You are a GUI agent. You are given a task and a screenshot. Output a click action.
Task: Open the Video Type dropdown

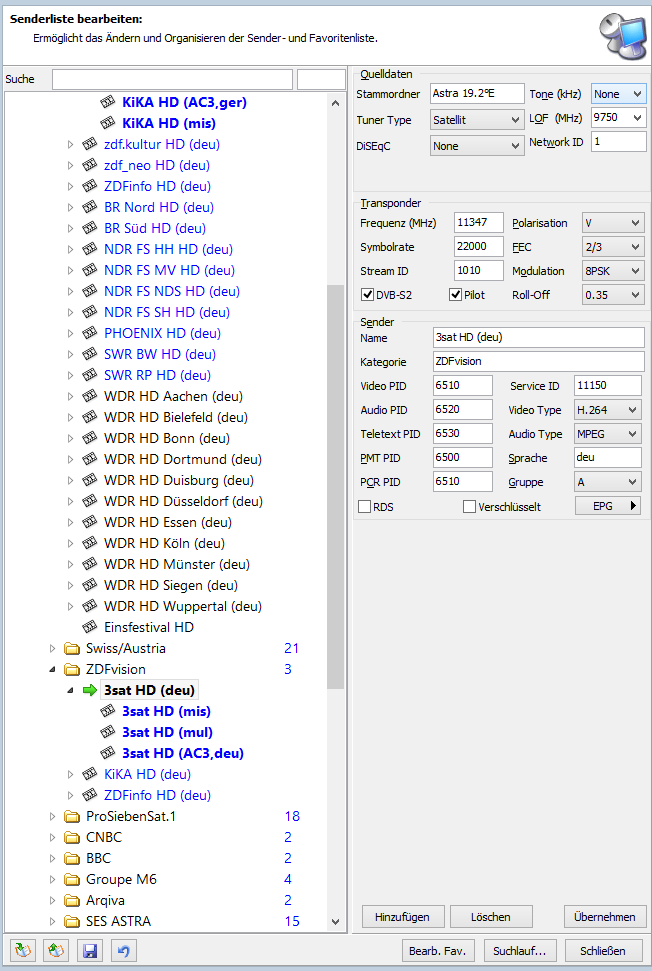coord(608,410)
